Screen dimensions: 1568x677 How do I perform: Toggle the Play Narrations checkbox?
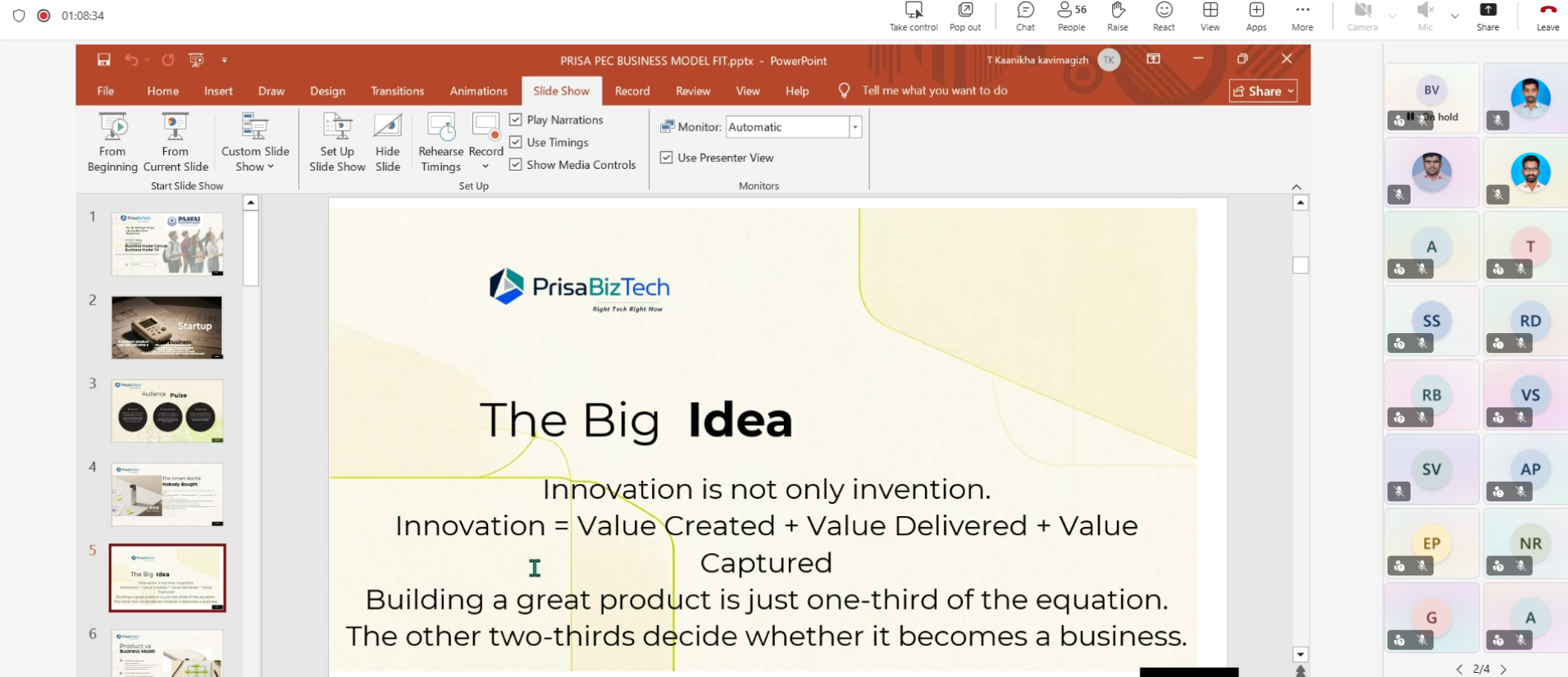pos(516,120)
